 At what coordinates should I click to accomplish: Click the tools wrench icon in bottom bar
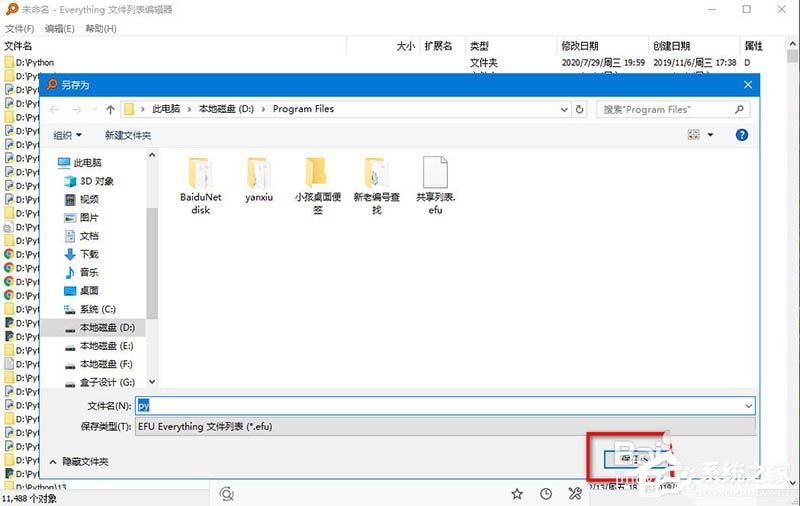click(x=575, y=494)
